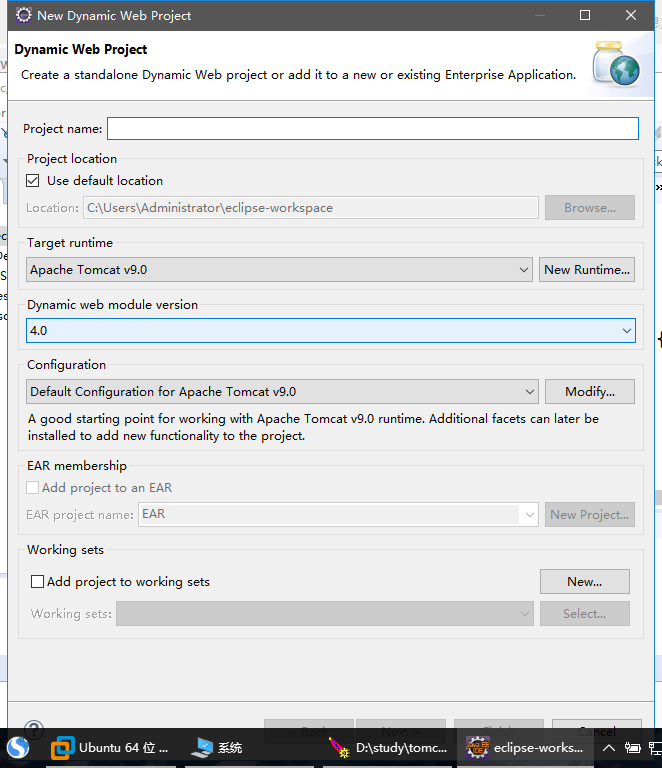662x768 pixels.
Task: Open the help question mark icon
Action: [34, 729]
